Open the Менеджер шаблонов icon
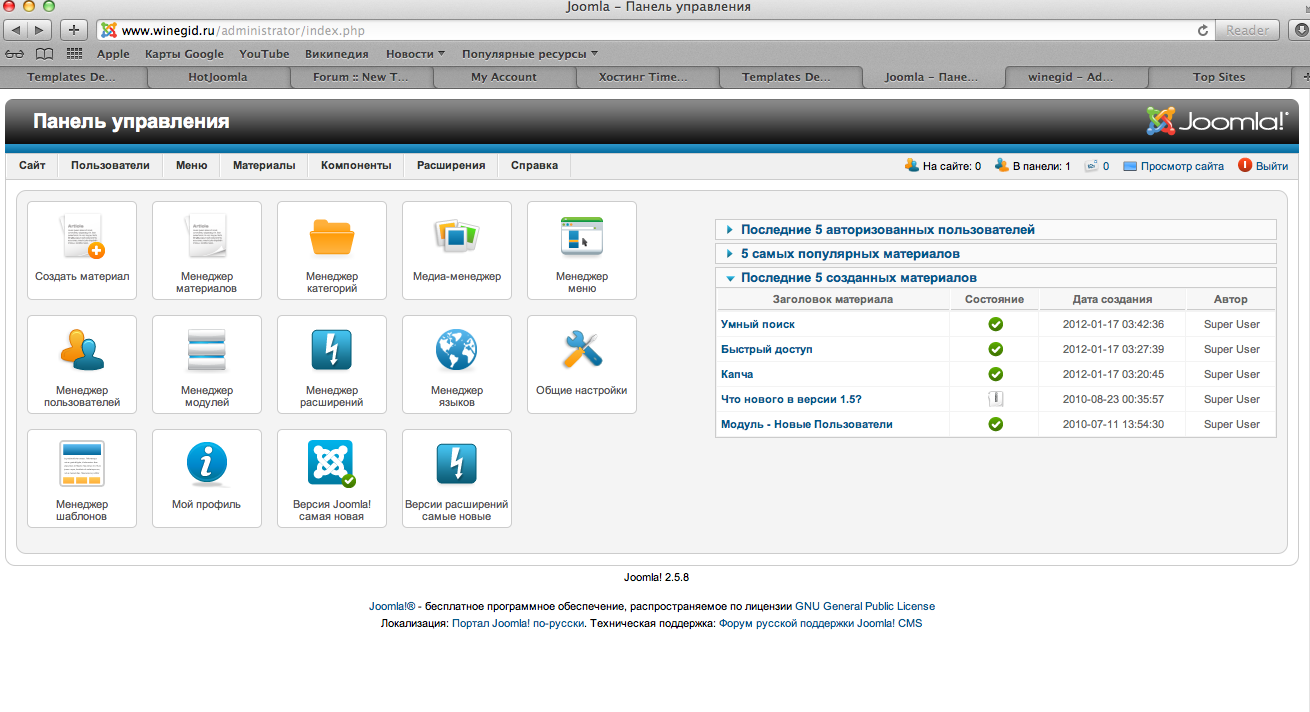 [x=82, y=478]
